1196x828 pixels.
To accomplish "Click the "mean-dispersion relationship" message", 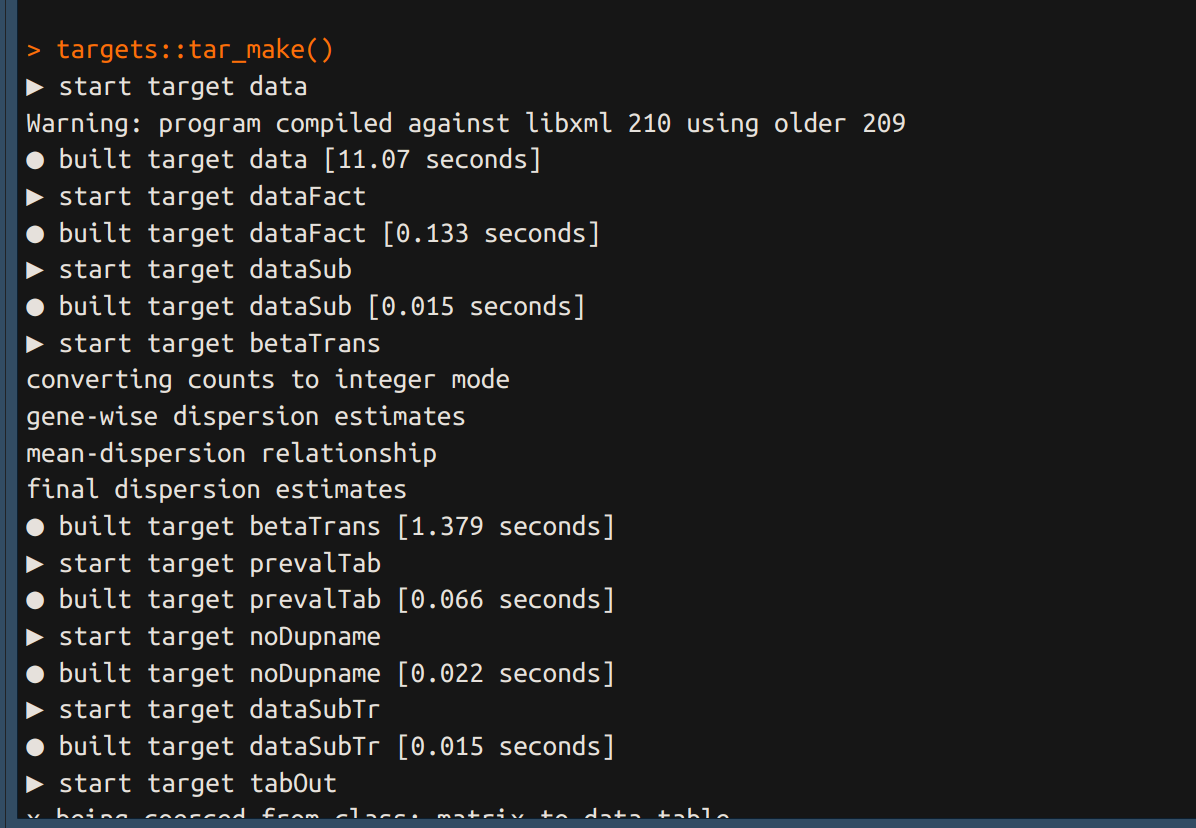I will [x=231, y=454].
